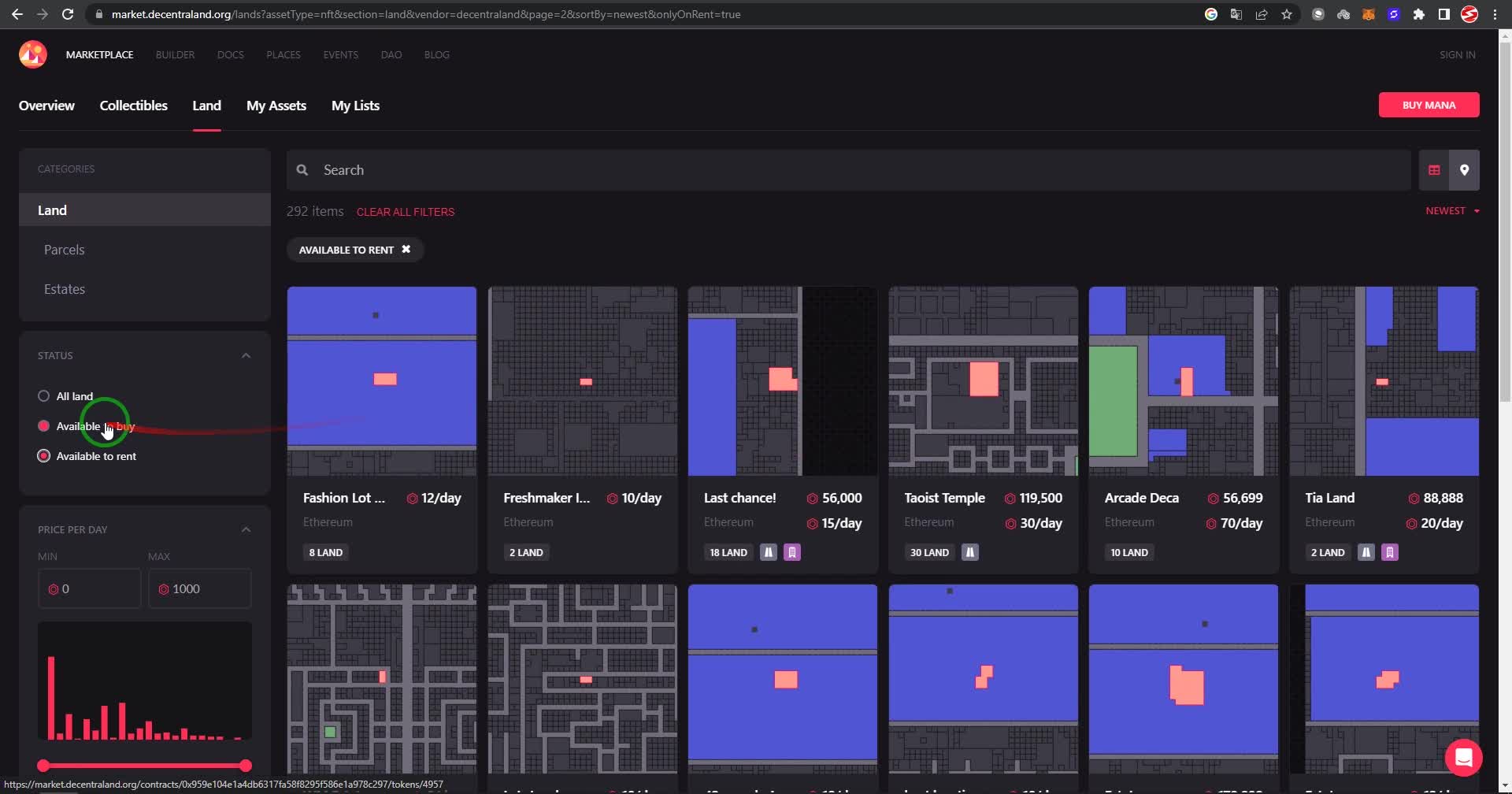Select Available to rent radio option
1512x794 pixels.
[44, 456]
